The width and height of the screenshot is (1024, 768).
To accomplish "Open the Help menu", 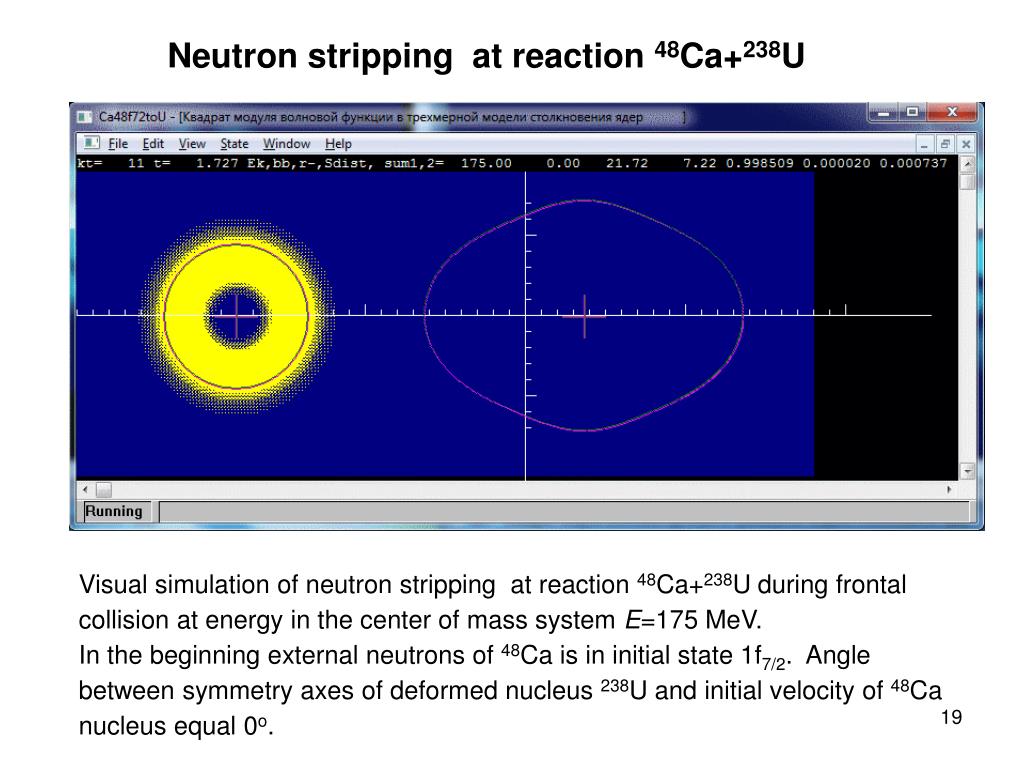I will pos(338,144).
